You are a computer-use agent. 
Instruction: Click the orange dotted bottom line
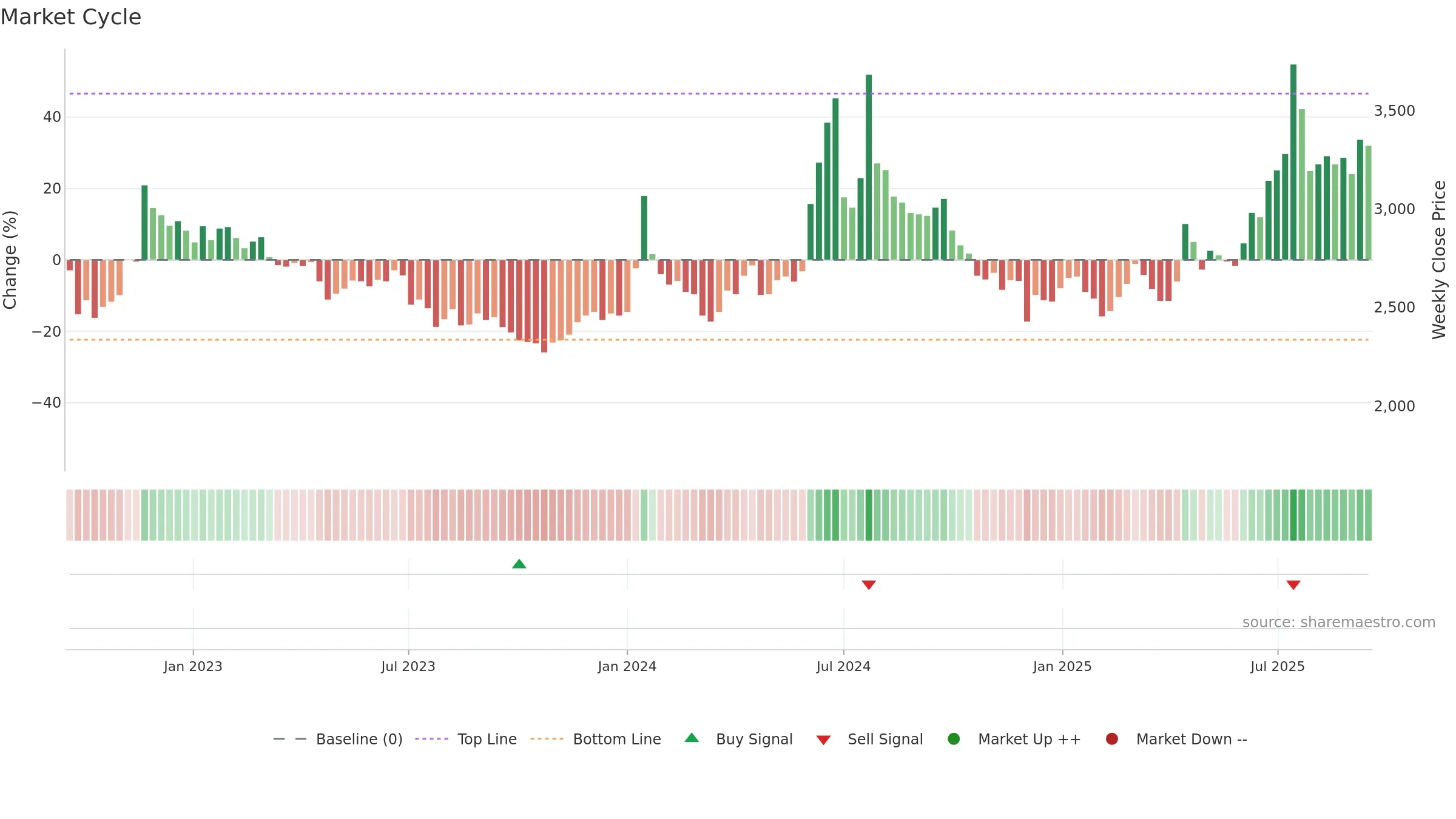tap(719, 340)
